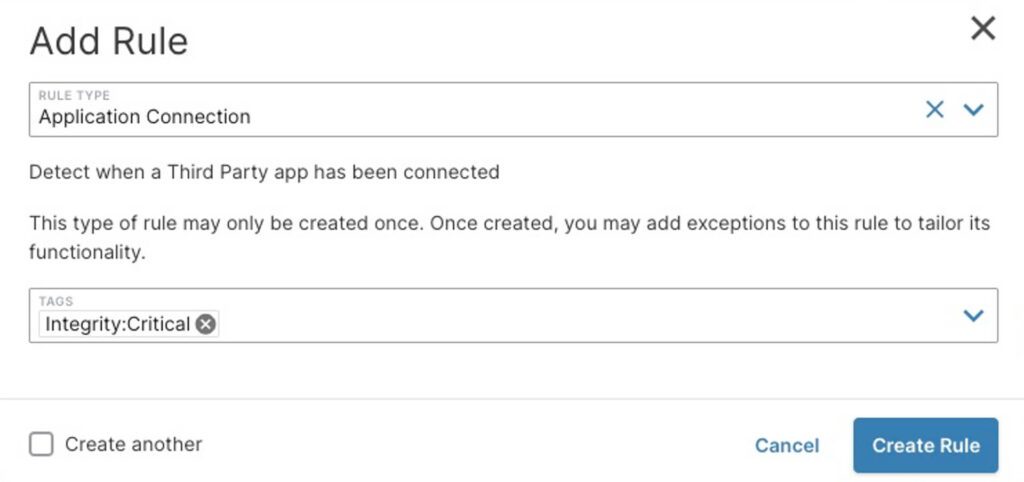
Task: Click the Third Party app description text
Action: 264,172
